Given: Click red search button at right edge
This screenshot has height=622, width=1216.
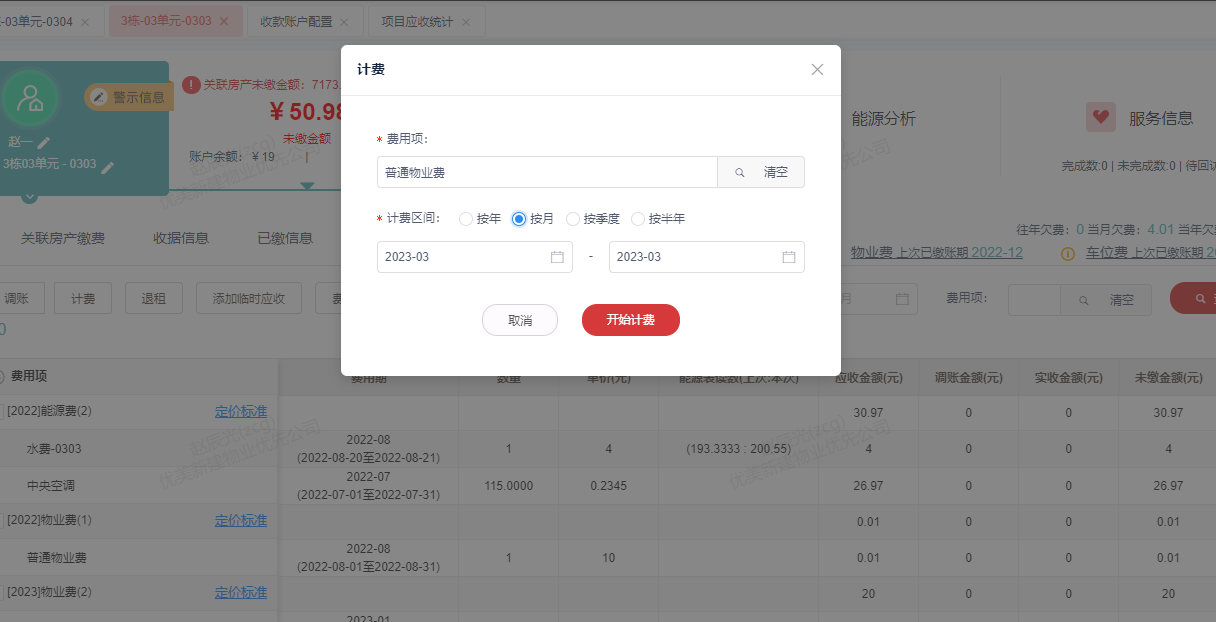Looking at the screenshot, I should pos(1193,299).
